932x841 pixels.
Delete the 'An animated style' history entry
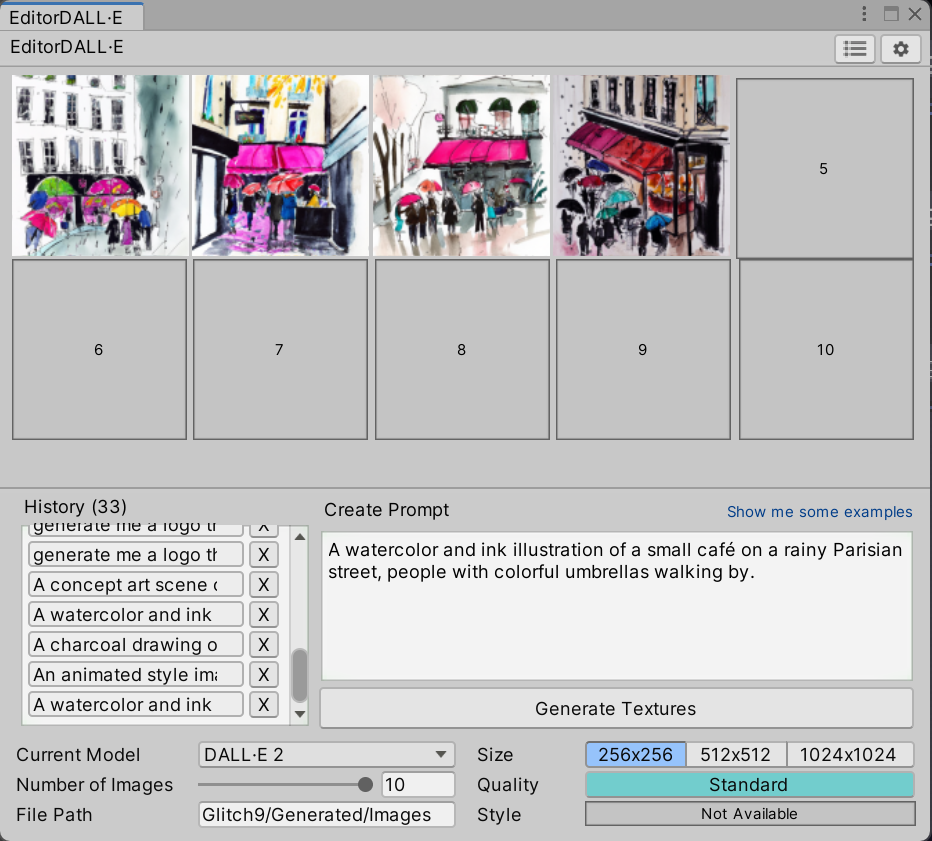[263, 675]
